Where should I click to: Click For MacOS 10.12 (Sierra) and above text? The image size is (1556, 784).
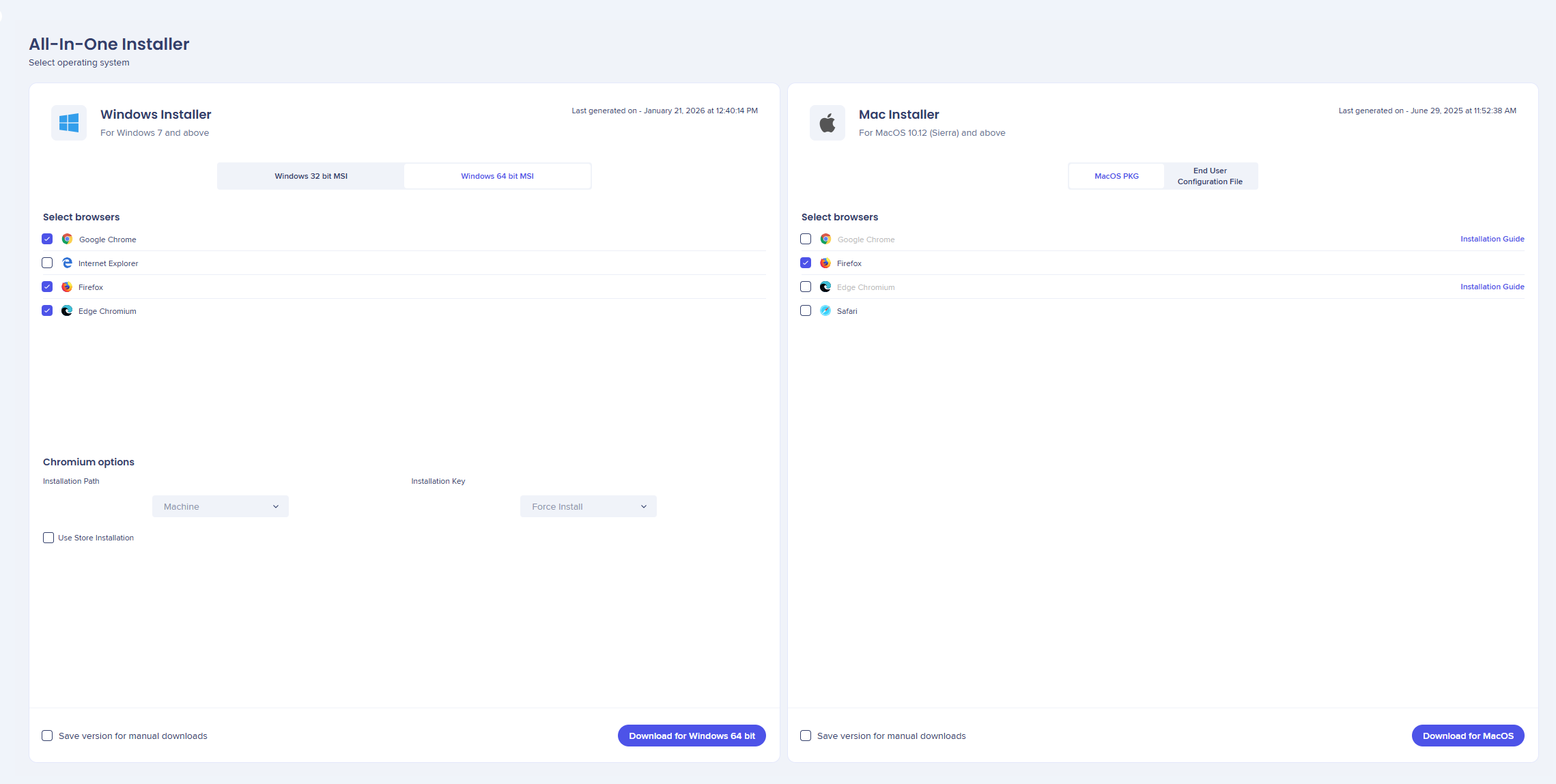(932, 133)
